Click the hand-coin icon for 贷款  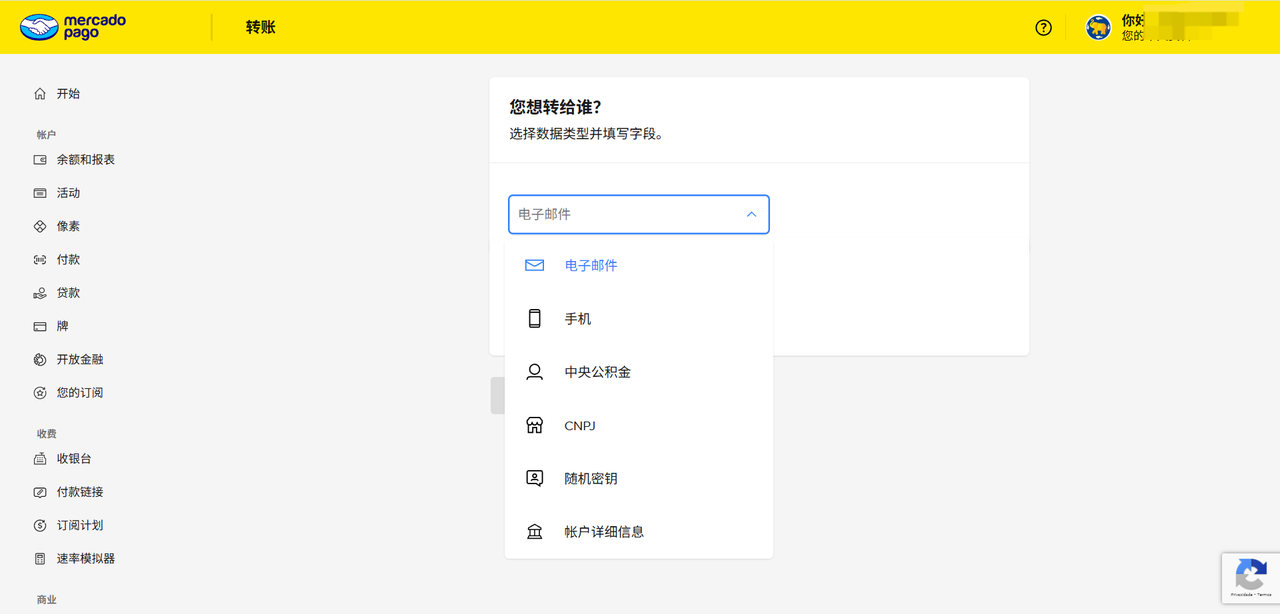pyautogui.click(x=40, y=293)
